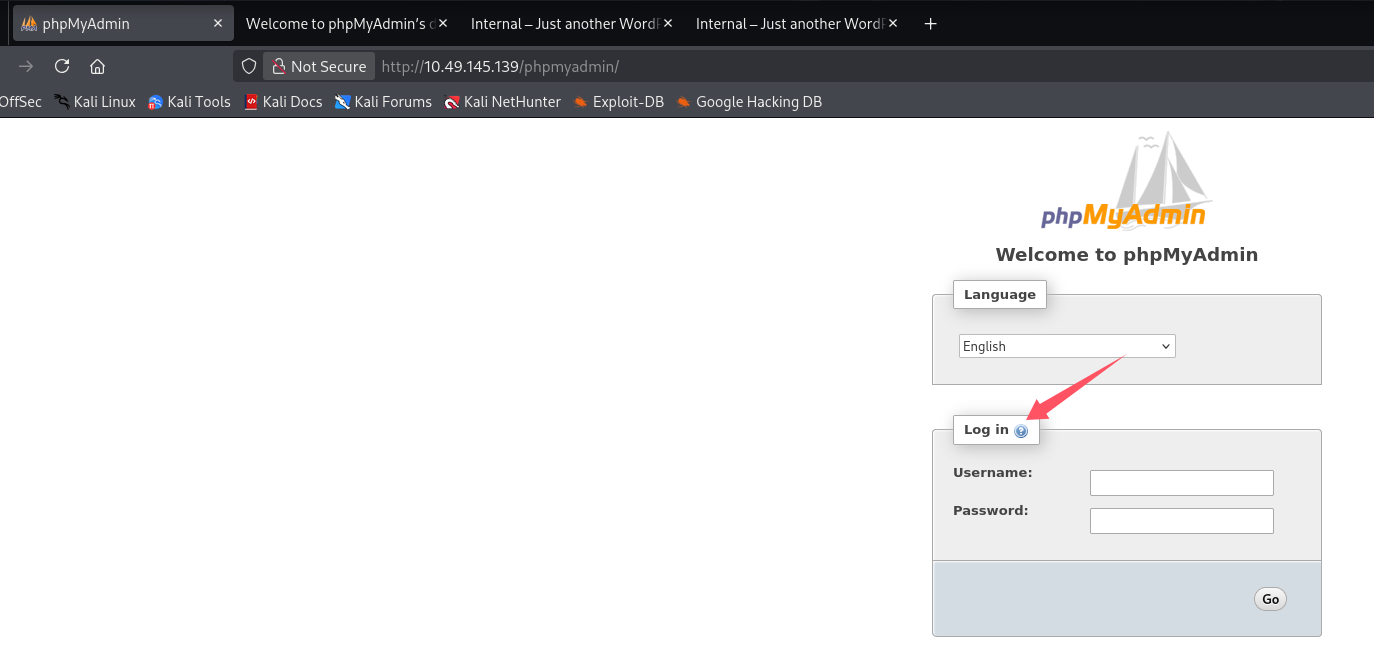The image size is (1374, 657).
Task: Focus the Username input field
Action: coord(1181,483)
